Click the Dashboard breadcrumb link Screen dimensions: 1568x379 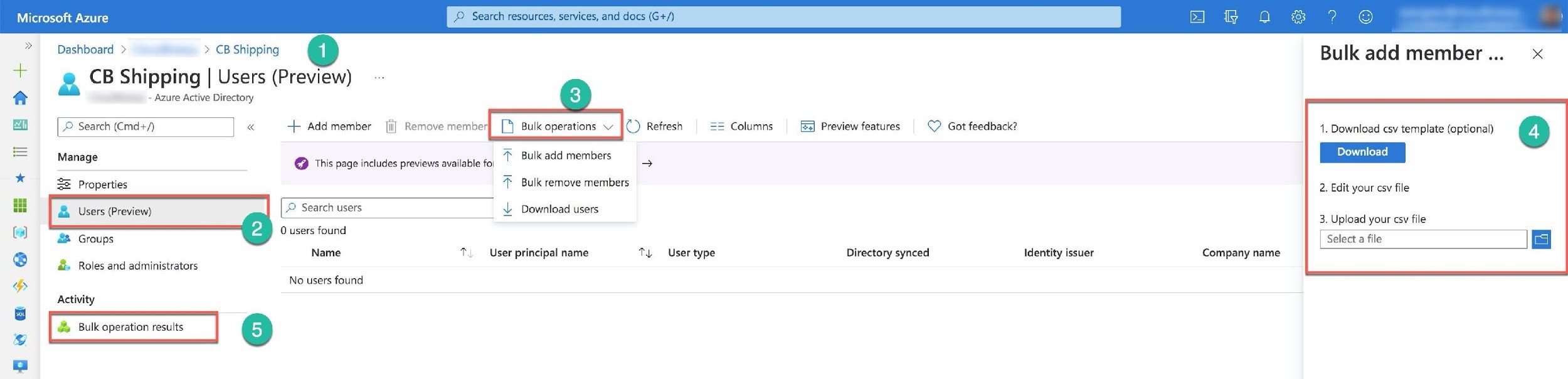[x=85, y=50]
